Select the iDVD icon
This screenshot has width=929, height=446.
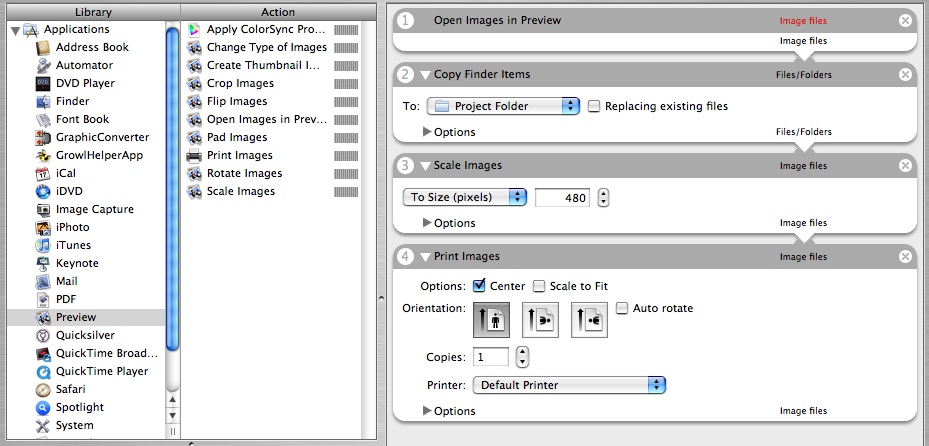(x=43, y=191)
